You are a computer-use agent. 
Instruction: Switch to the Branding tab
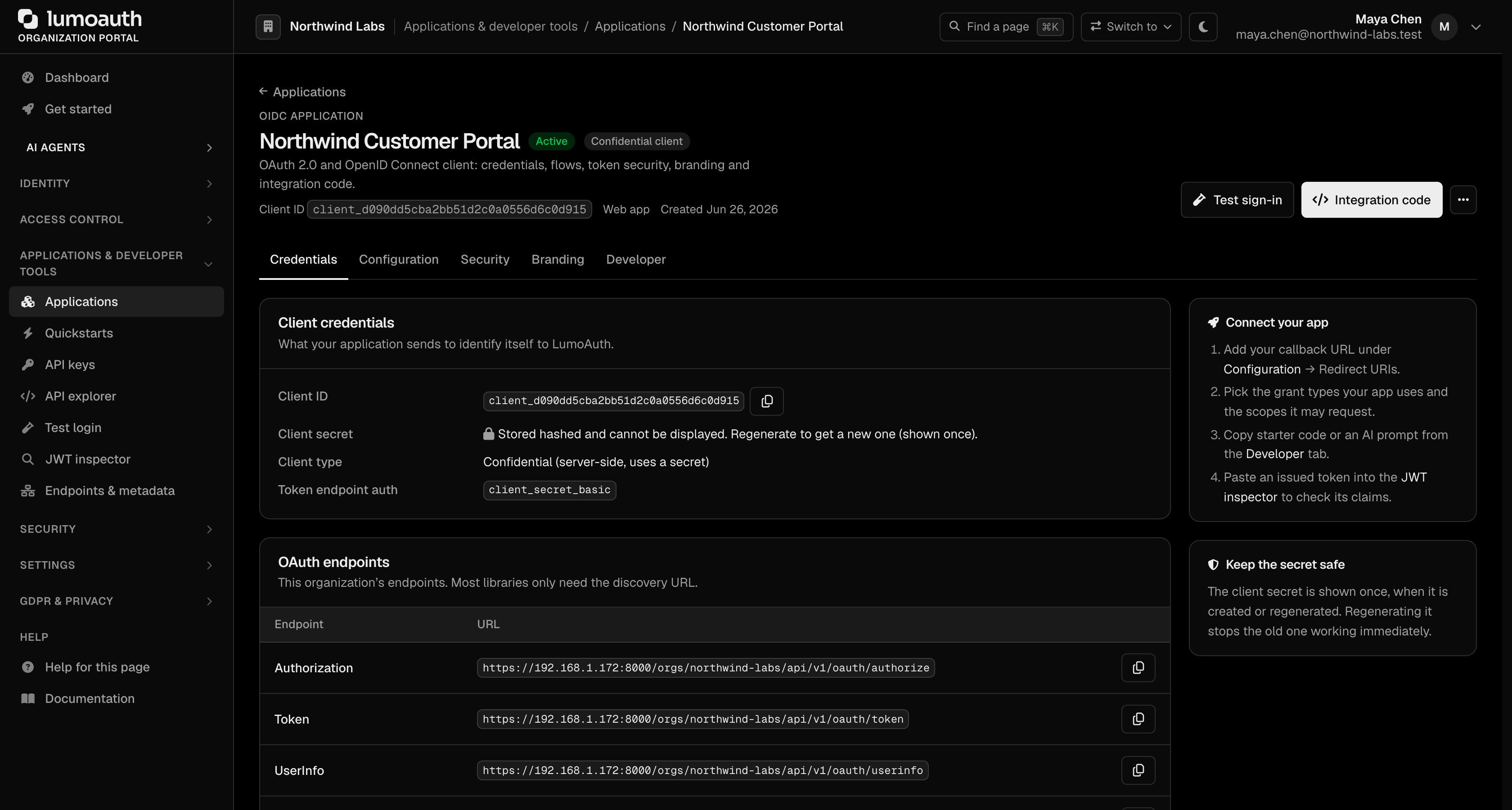(558, 260)
